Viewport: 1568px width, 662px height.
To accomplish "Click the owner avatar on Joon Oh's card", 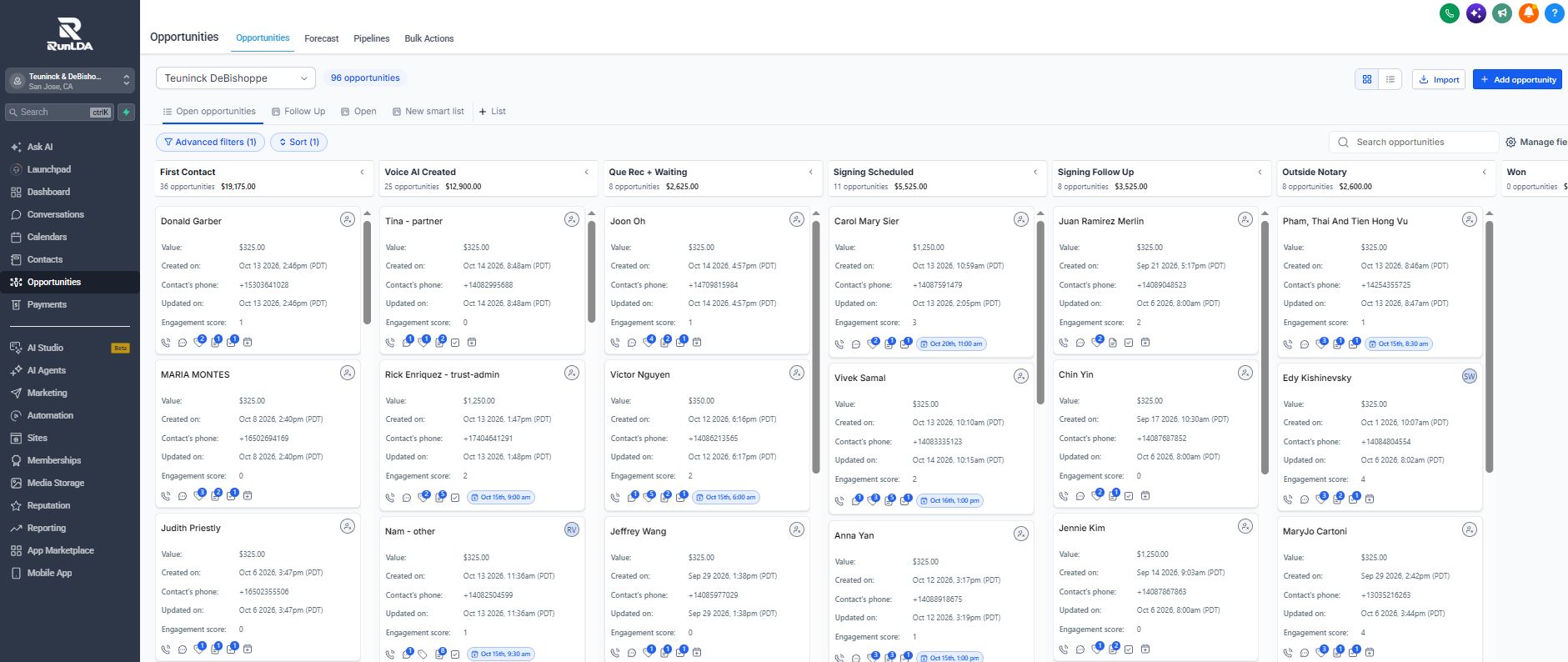I will point(797,219).
